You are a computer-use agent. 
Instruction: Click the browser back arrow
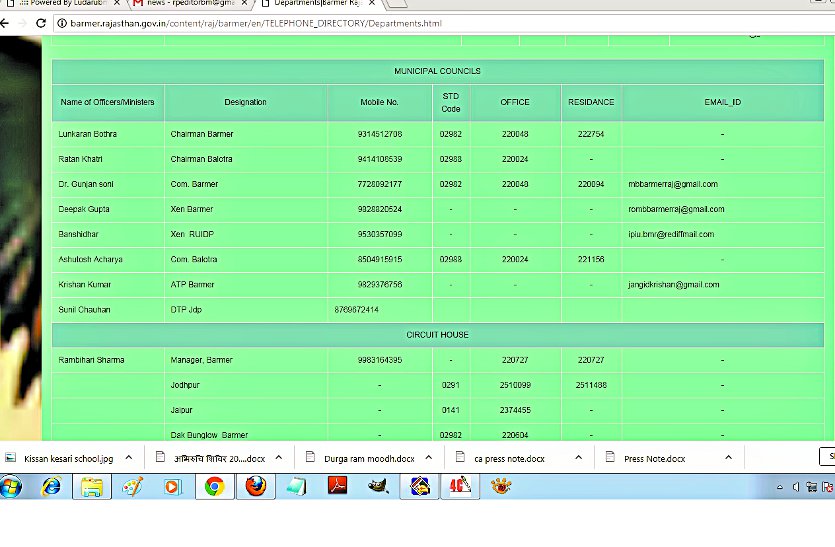pyautogui.click(x=6, y=23)
